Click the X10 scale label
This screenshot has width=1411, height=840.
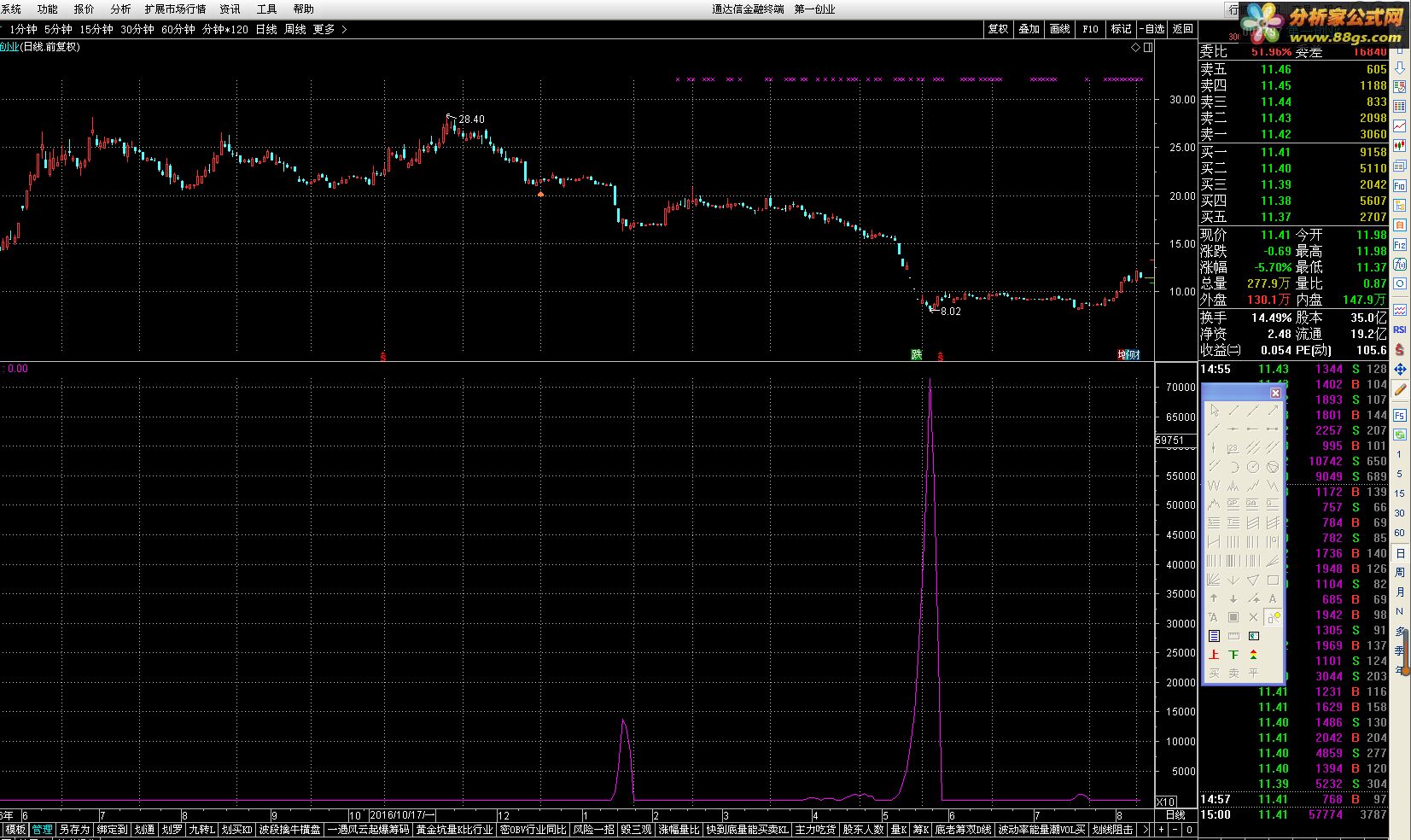point(1165,802)
